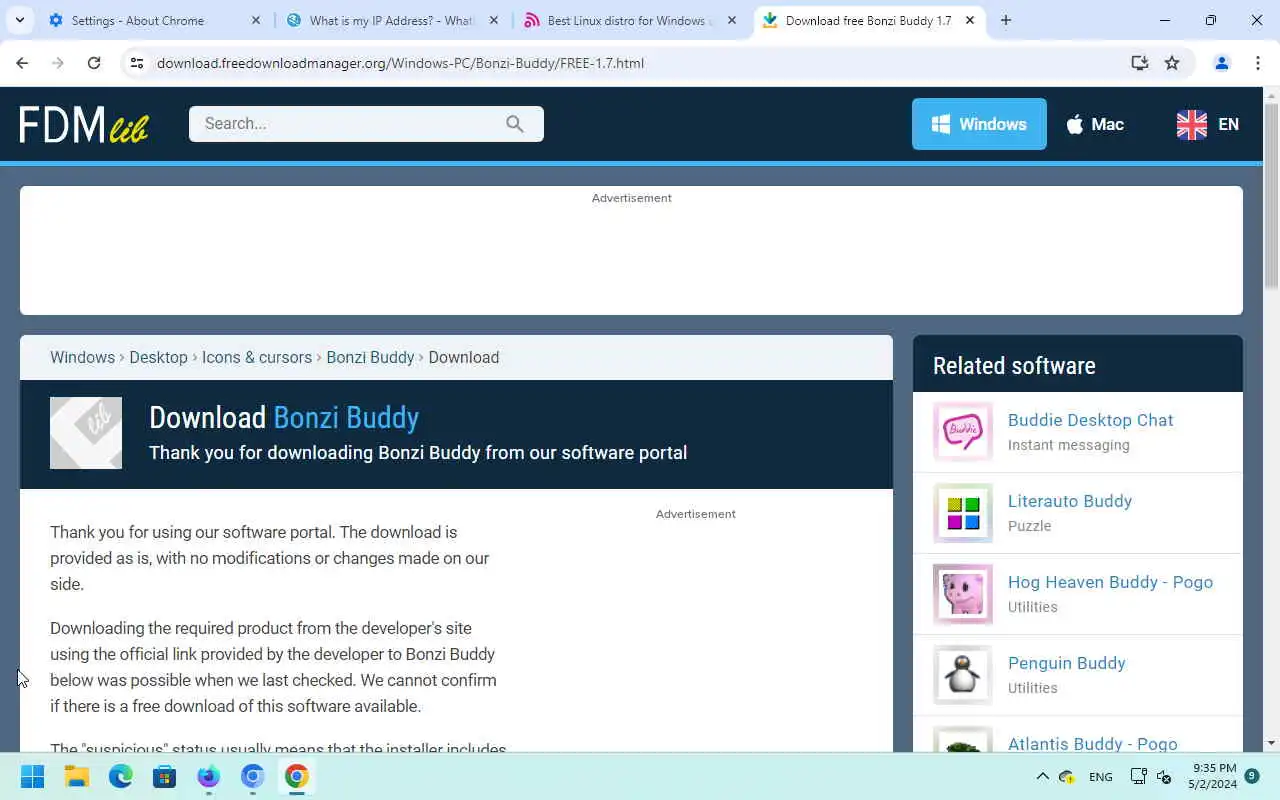Reload the current page

click(x=94, y=63)
